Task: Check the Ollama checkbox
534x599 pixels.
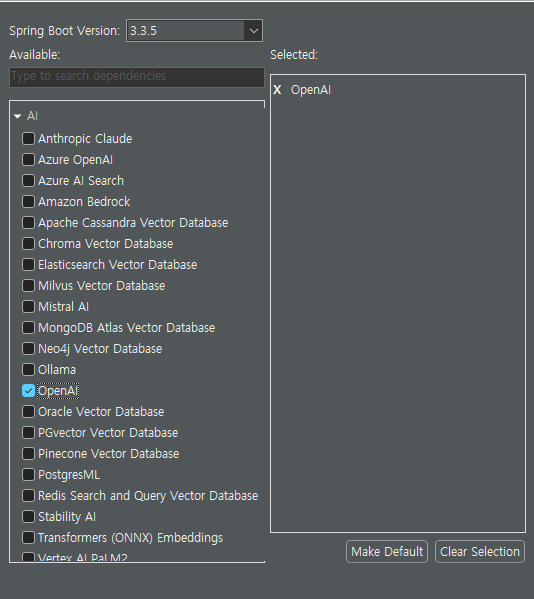Action: click(x=28, y=370)
